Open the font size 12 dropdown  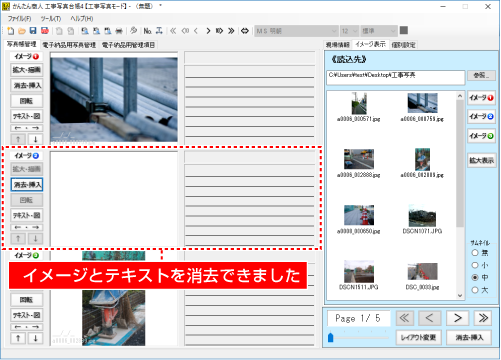(x=349, y=31)
